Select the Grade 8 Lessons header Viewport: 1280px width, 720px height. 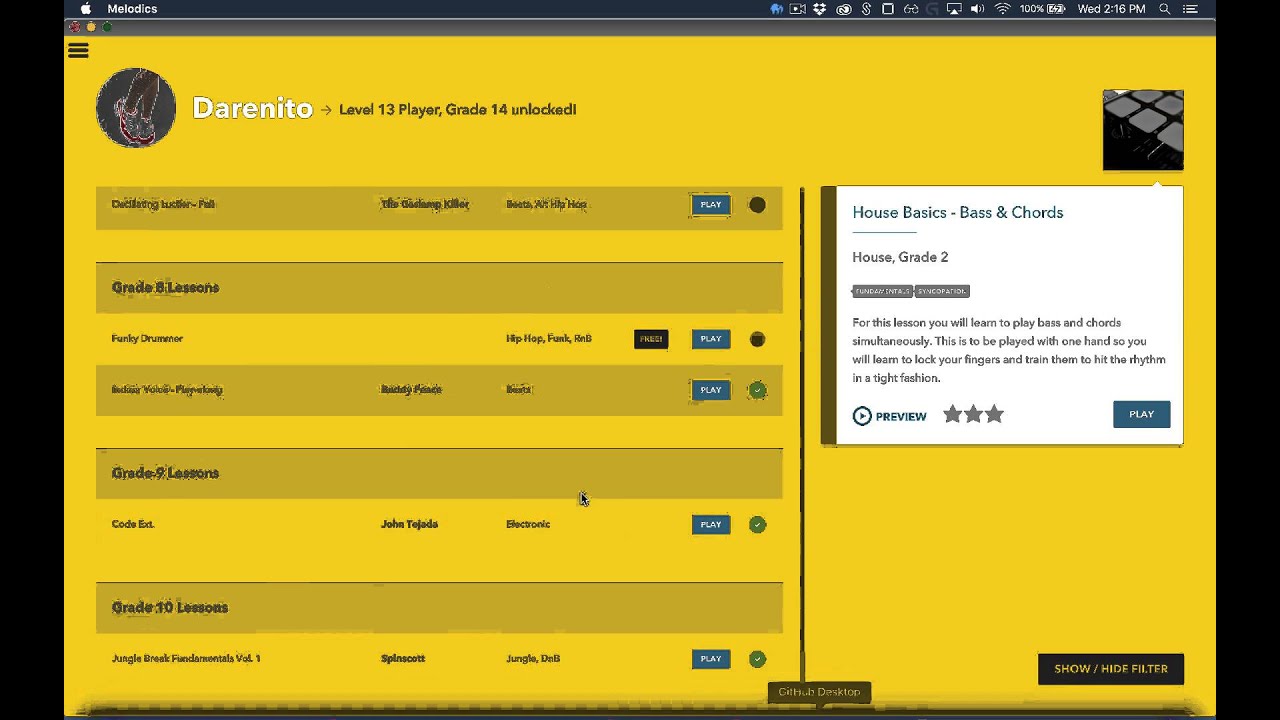[x=439, y=288]
